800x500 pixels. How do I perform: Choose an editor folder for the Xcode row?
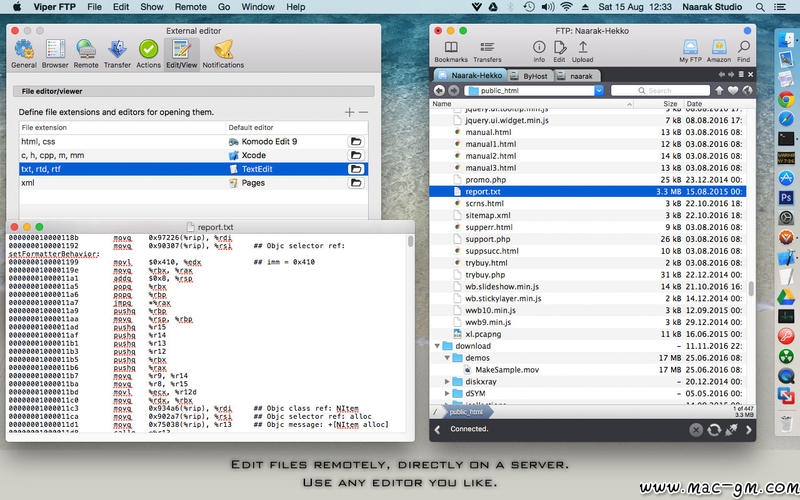click(356, 155)
